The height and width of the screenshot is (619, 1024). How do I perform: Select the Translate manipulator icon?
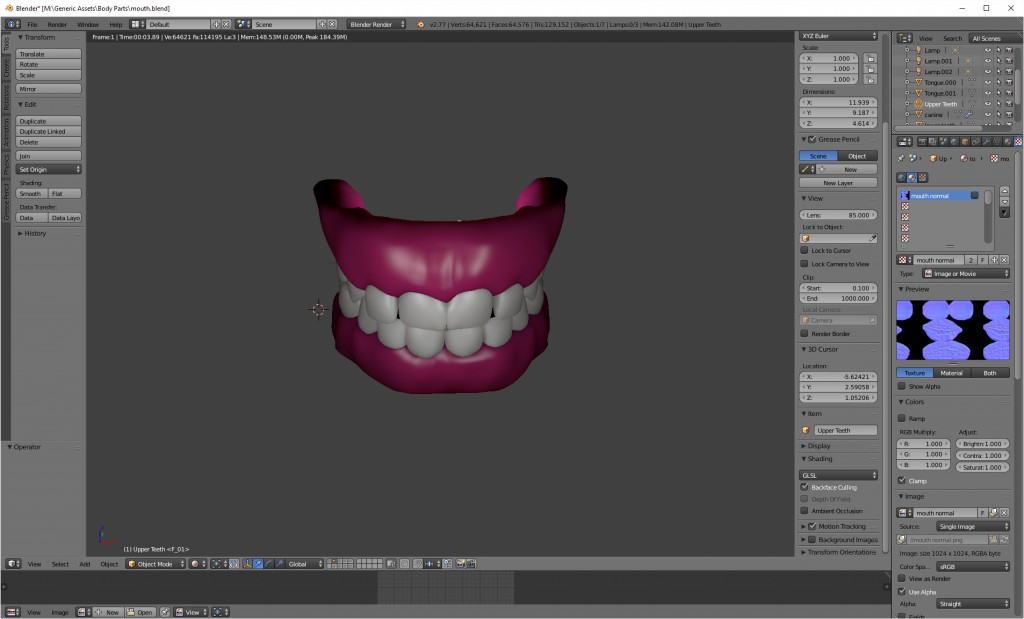[x=258, y=563]
